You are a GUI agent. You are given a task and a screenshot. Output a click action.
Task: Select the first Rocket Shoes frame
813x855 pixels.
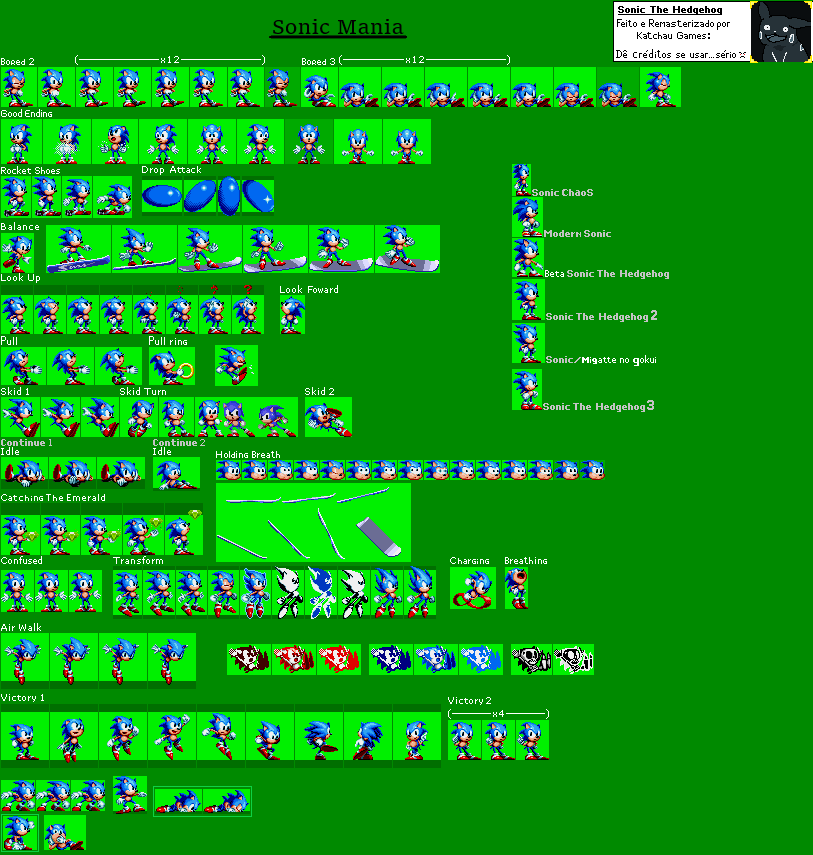pos(15,197)
